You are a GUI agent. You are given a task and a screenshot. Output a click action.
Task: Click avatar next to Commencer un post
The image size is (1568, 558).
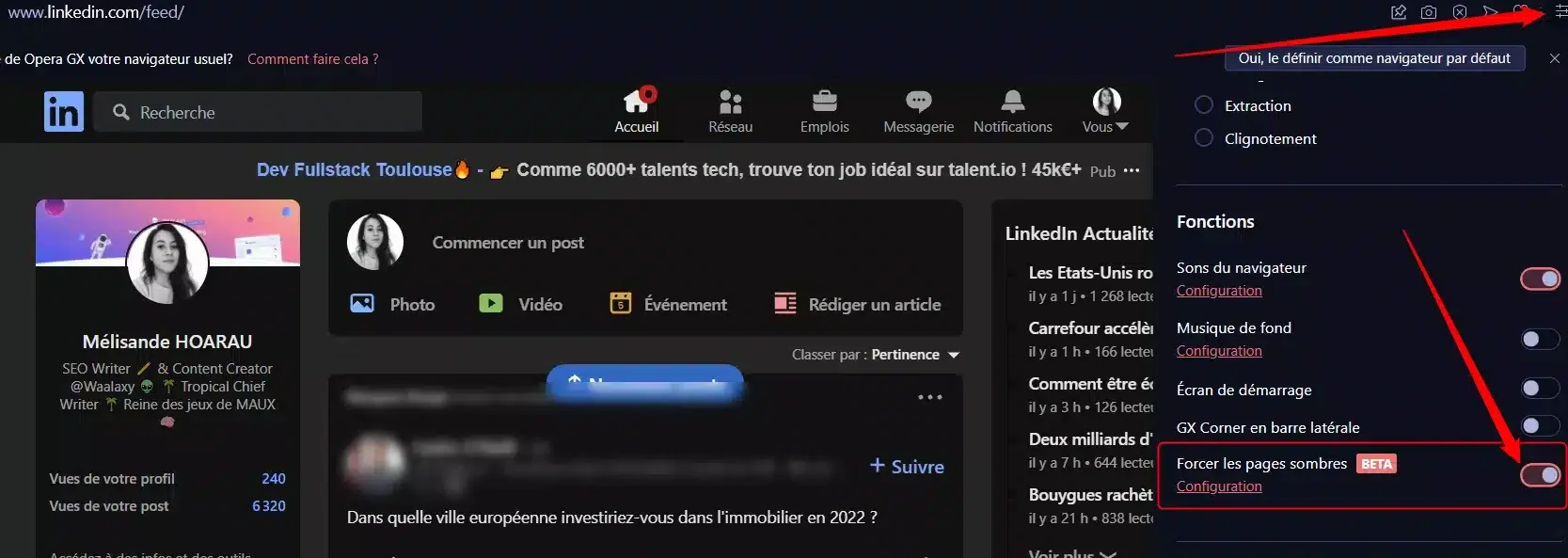(375, 242)
